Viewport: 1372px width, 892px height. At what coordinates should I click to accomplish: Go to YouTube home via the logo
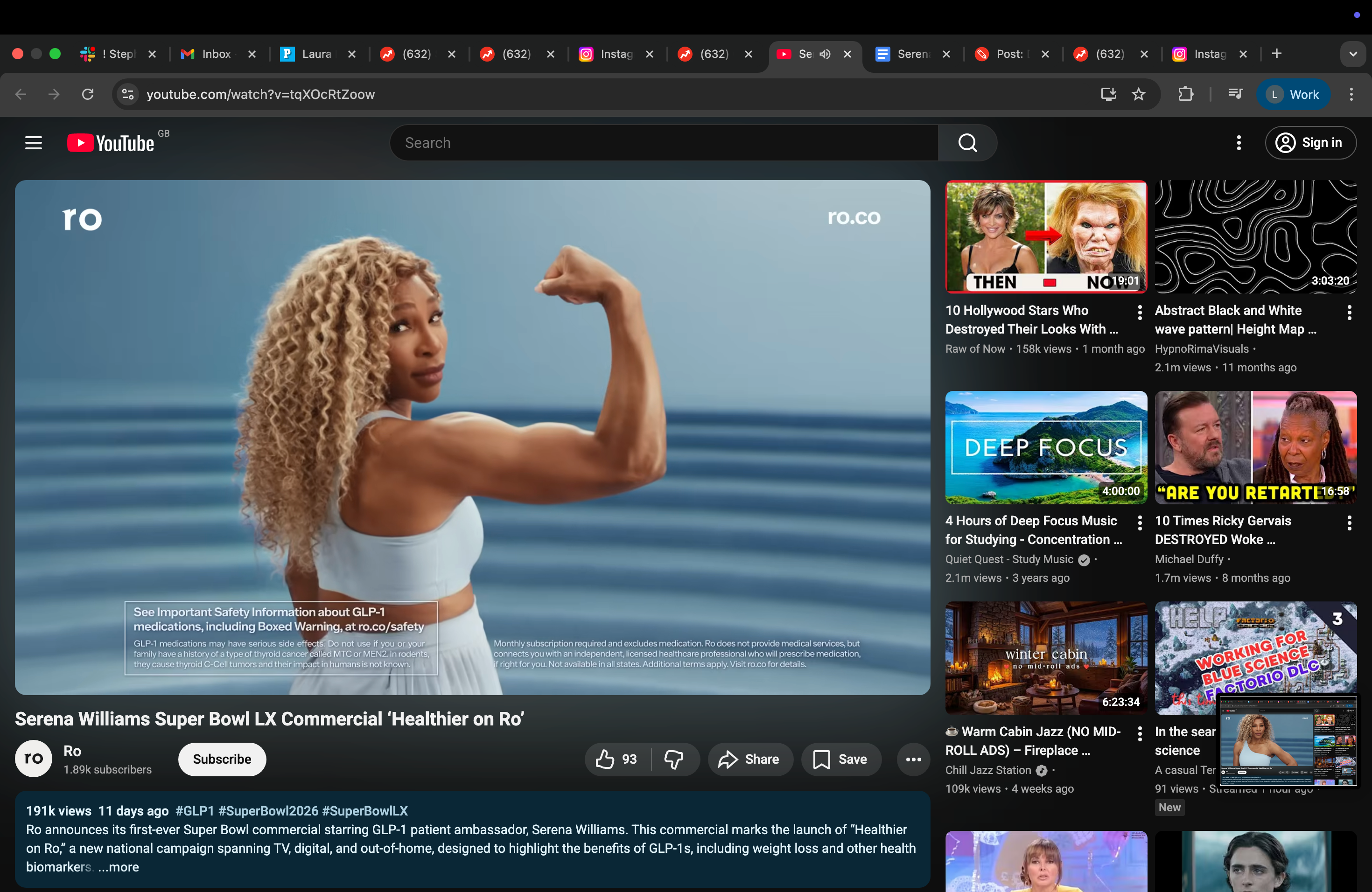[111, 143]
